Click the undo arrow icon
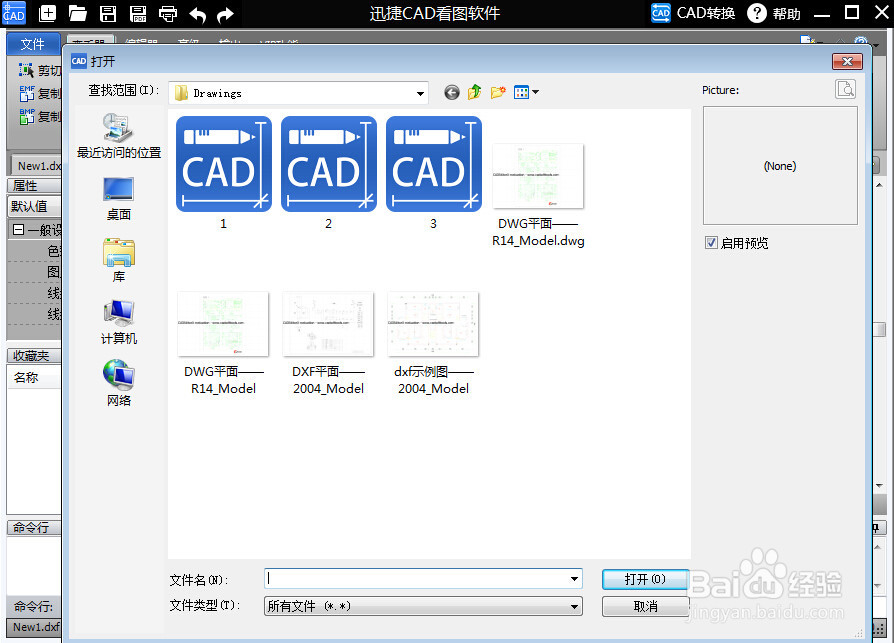 point(197,15)
